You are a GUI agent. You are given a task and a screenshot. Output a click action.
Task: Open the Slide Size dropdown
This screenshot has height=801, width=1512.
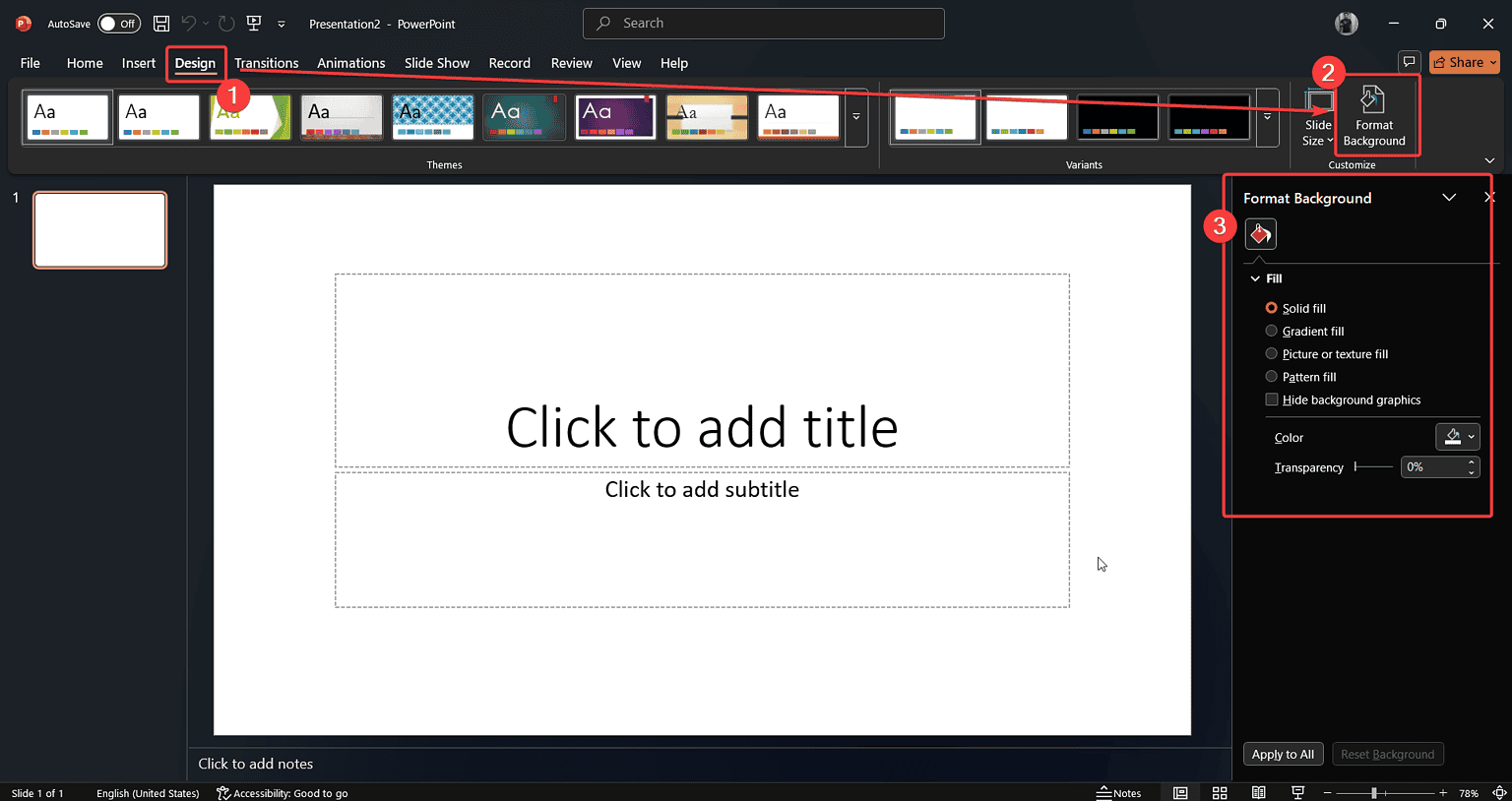(x=1317, y=116)
